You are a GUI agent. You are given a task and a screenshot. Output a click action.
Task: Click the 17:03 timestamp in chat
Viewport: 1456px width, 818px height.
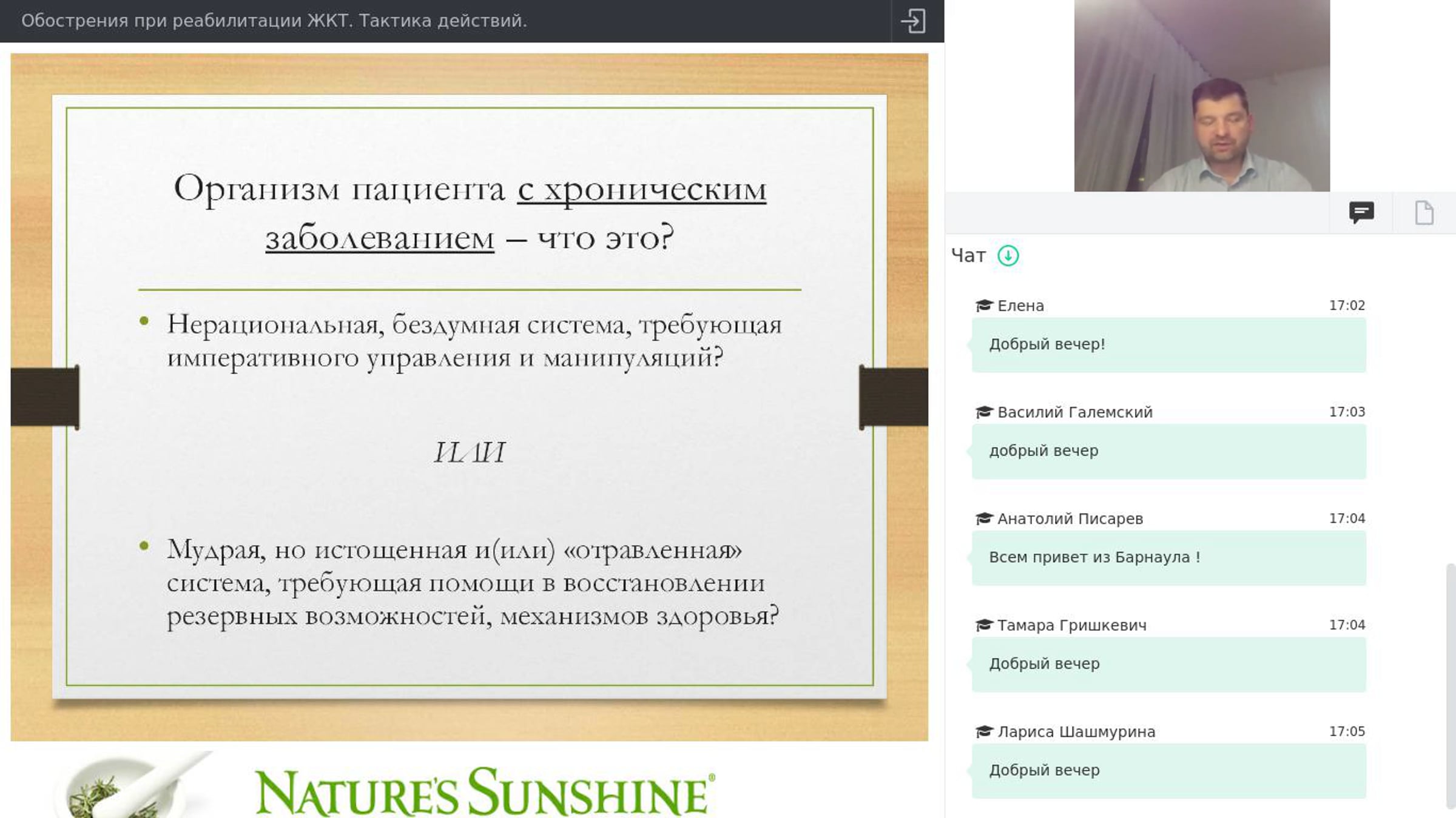click(x=1347, y=412)
